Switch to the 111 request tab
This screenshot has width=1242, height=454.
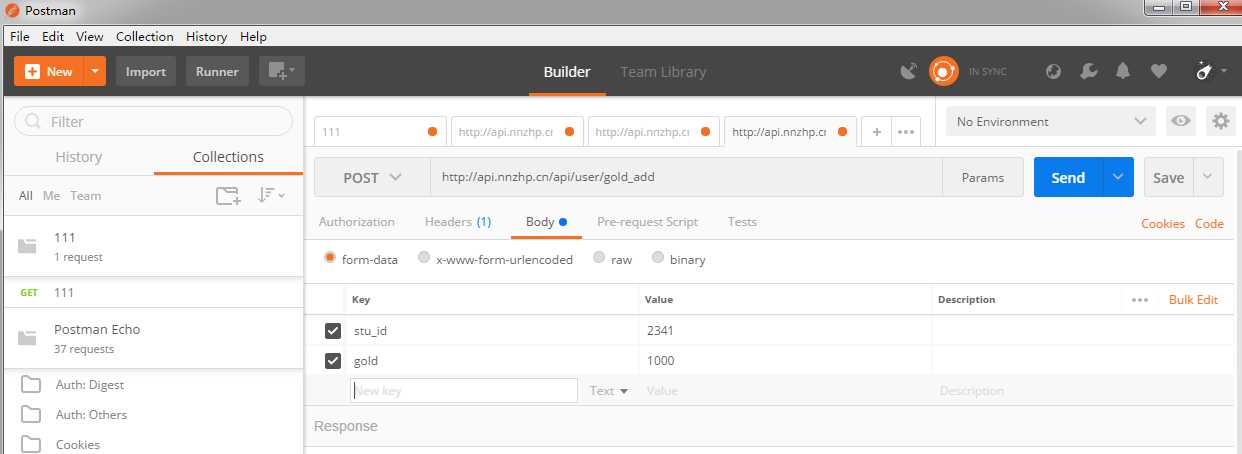tap(381, 132)
